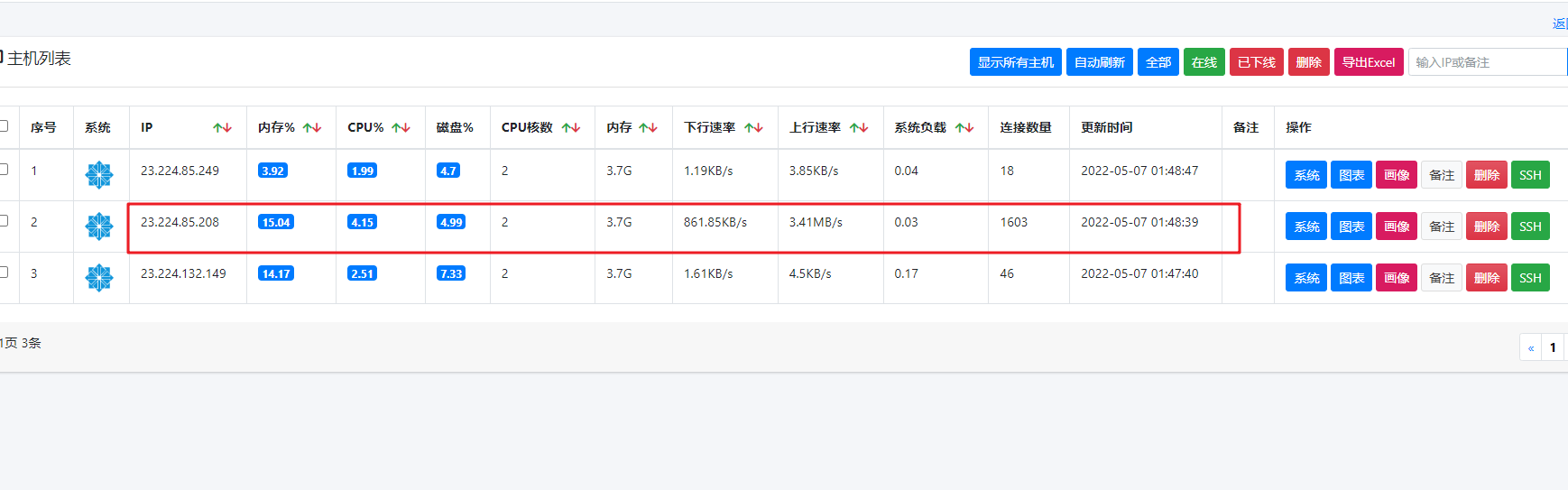Image resolution: width=1568 pixels, height=490 pixels.
Task: Check the checkbox for row 2
Action: tap(4, 220)
